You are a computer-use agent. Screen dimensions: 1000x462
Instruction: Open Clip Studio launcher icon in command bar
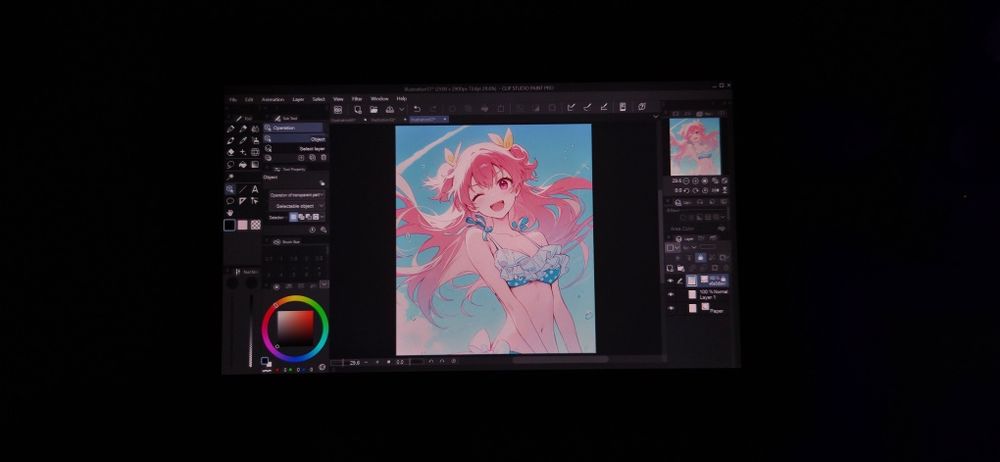[x=338, y=109]
